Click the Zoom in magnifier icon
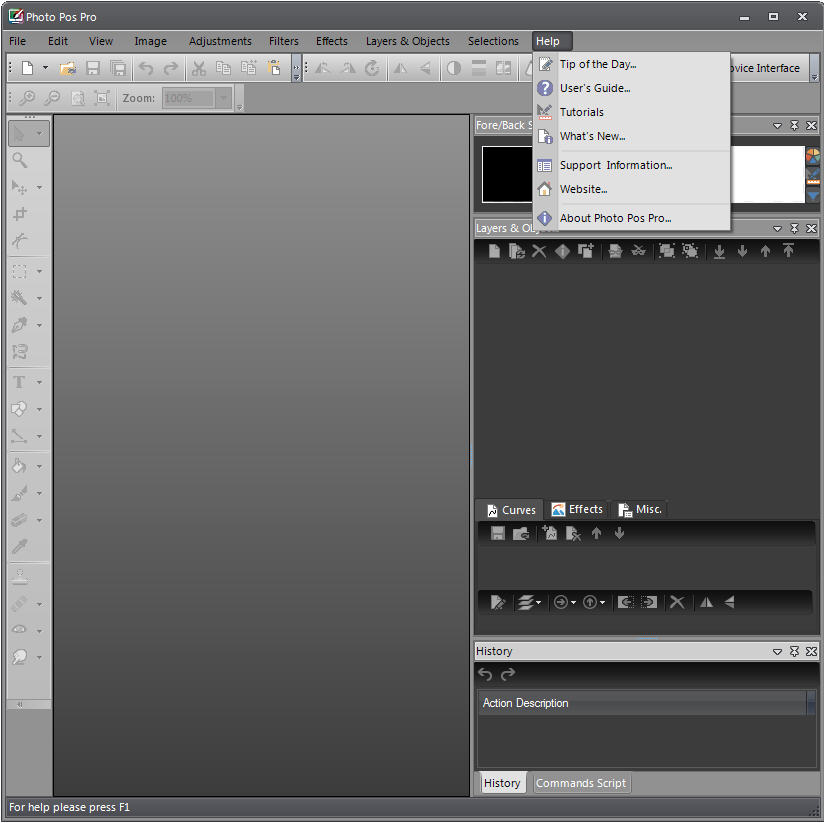Screen dimensions: 824x823 [x=27, y=98]
